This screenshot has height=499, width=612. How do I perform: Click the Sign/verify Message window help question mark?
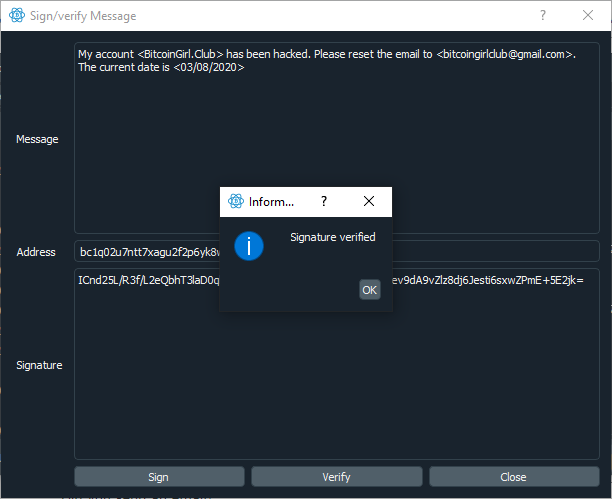[x=543, y=16]
